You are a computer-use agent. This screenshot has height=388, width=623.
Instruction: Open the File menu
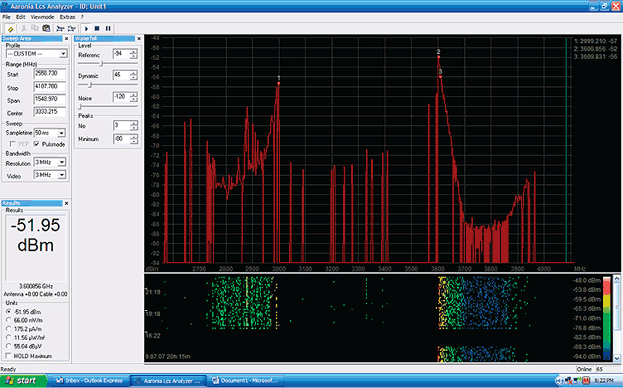pos(6,17)
